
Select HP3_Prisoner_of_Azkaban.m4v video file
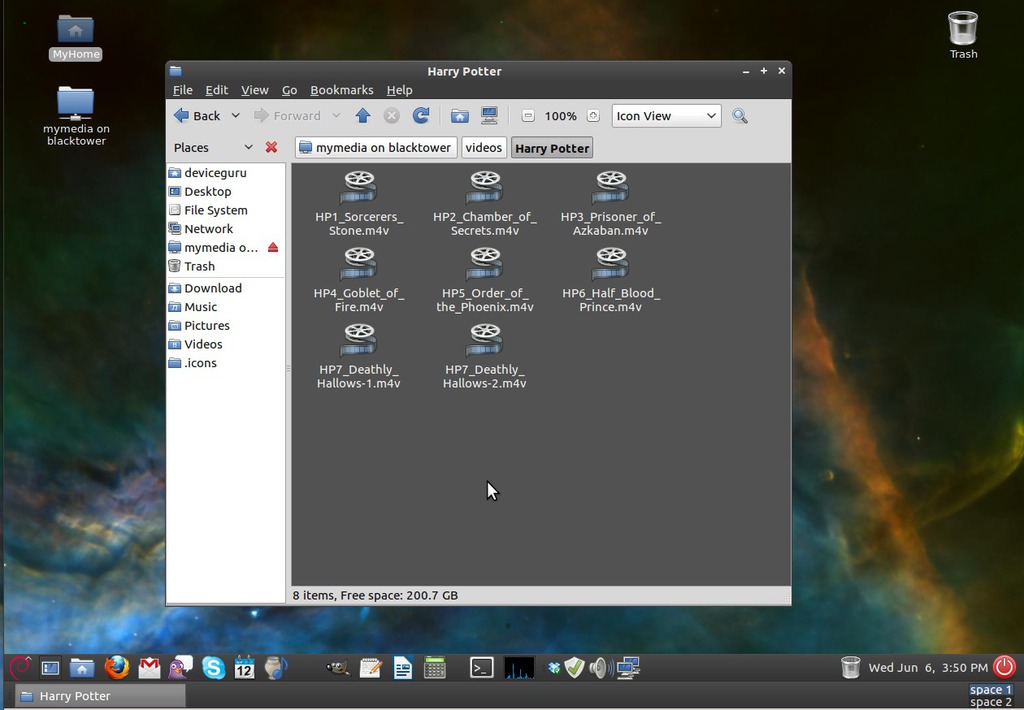(611, 203)
